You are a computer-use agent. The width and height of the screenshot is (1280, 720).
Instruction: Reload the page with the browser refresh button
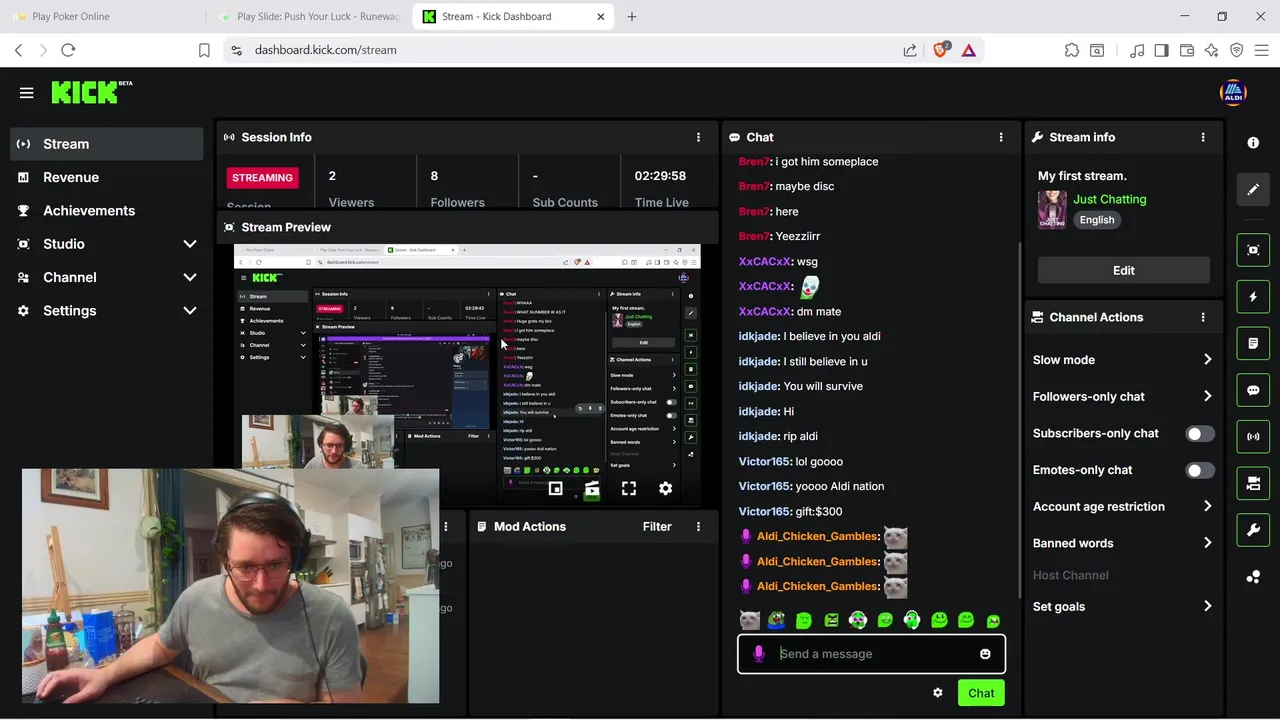(68, 50)
